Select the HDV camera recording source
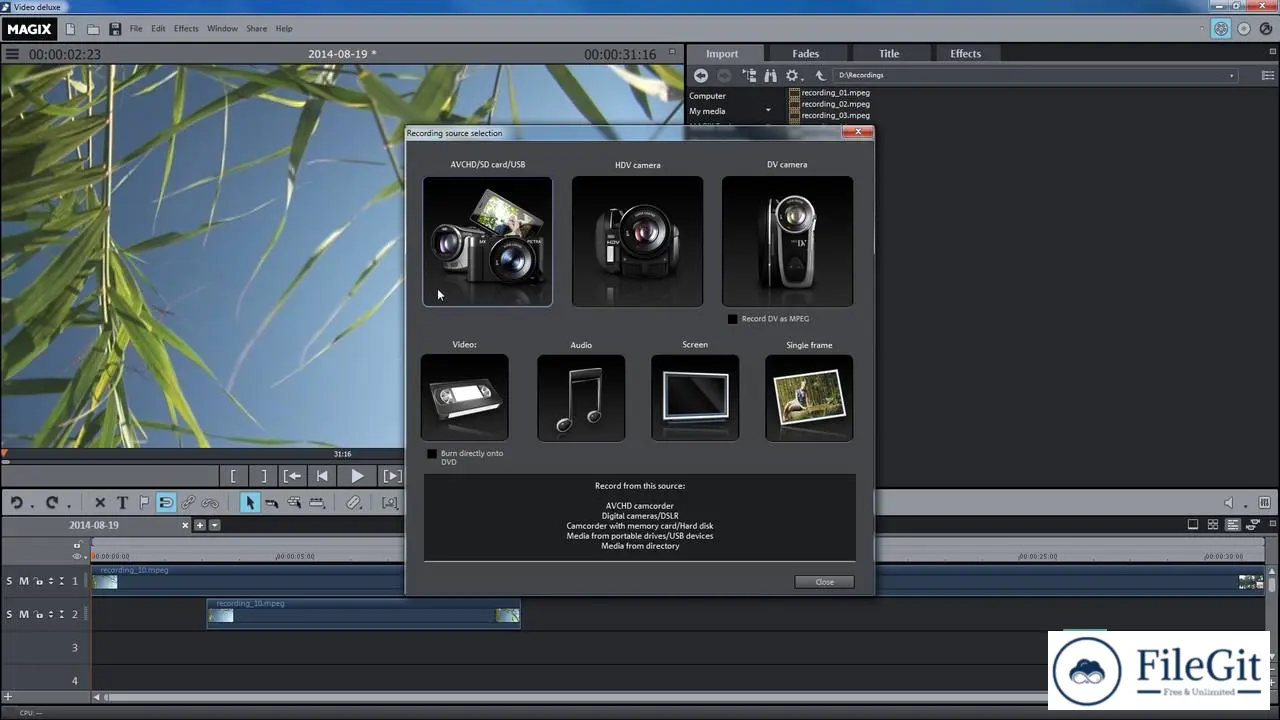 tap(637, 241)
